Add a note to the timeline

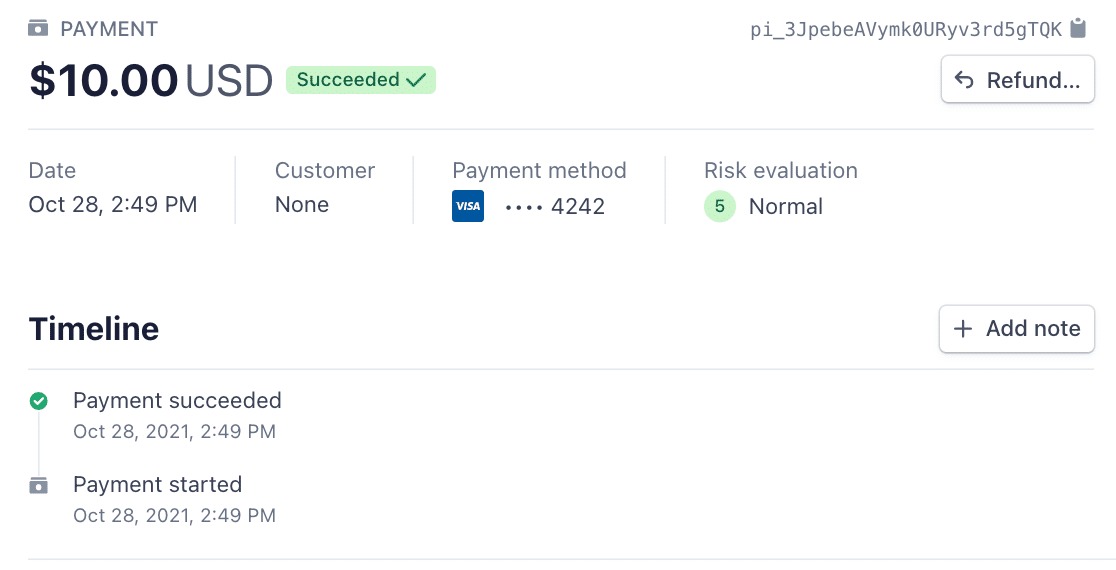(1016, 328)
